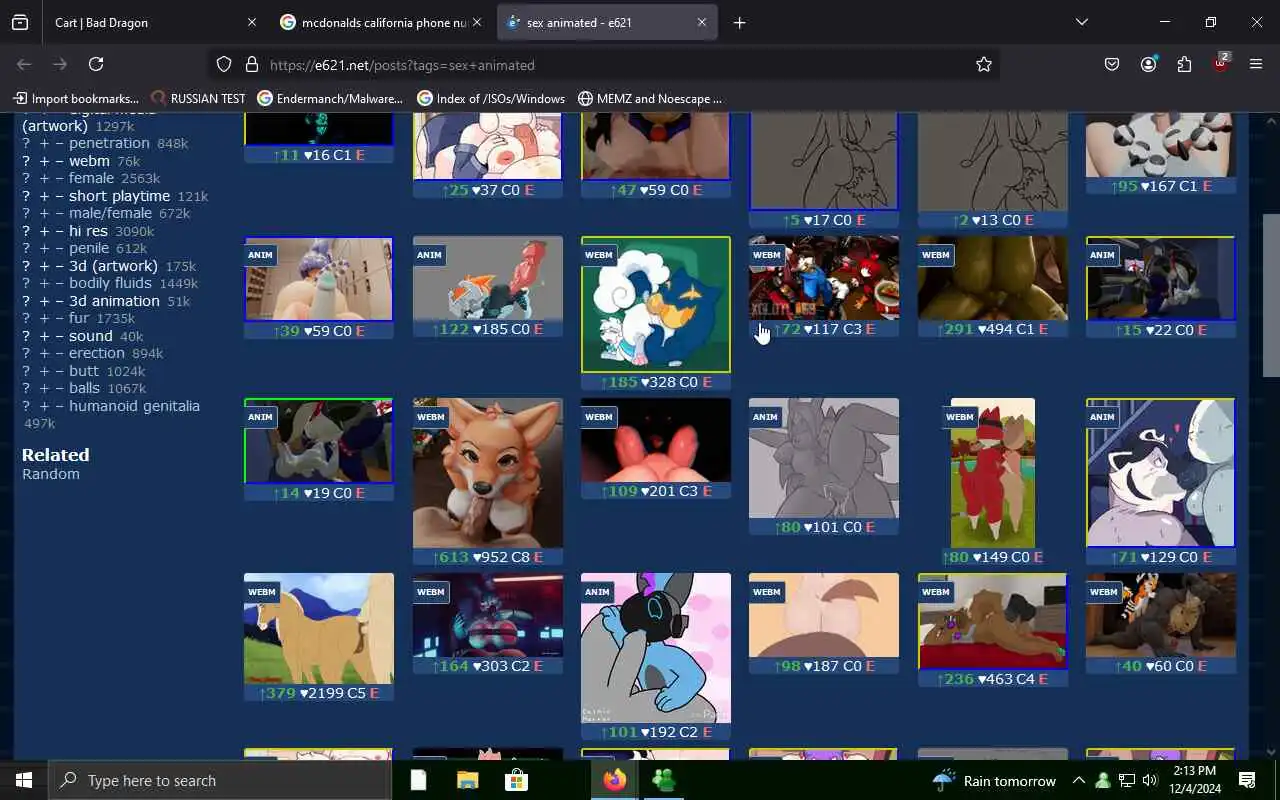
Task: Open the fur tag link
Action: (x=79, y=318)
